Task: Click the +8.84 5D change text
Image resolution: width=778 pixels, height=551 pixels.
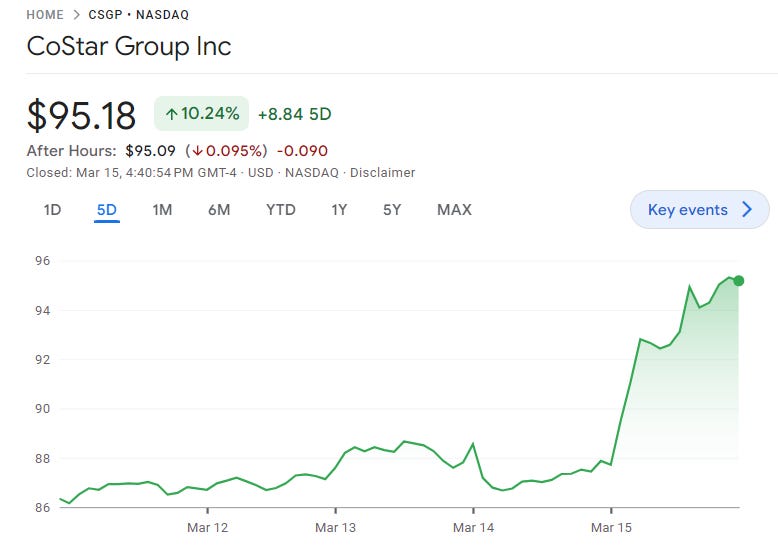Action: (x=295, y=114)
